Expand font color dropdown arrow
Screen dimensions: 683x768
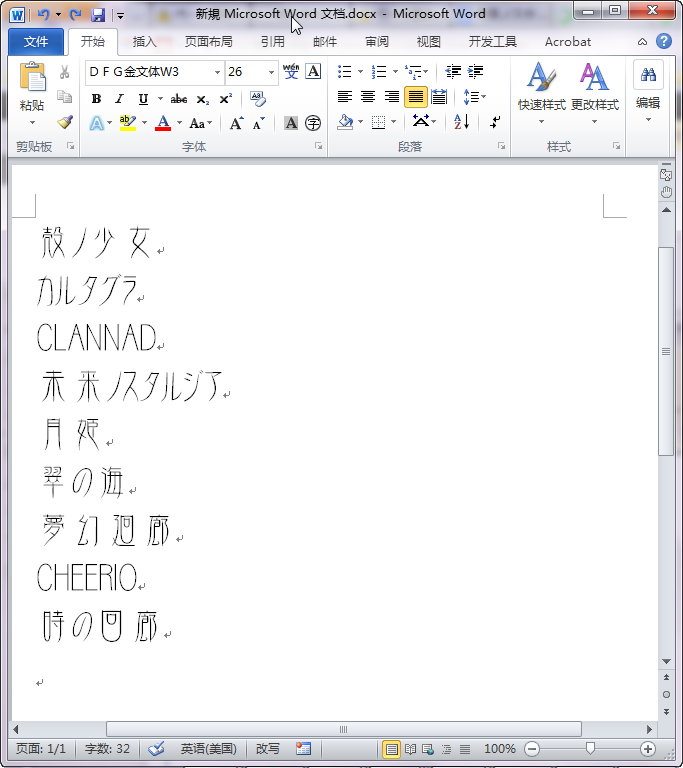179,122
